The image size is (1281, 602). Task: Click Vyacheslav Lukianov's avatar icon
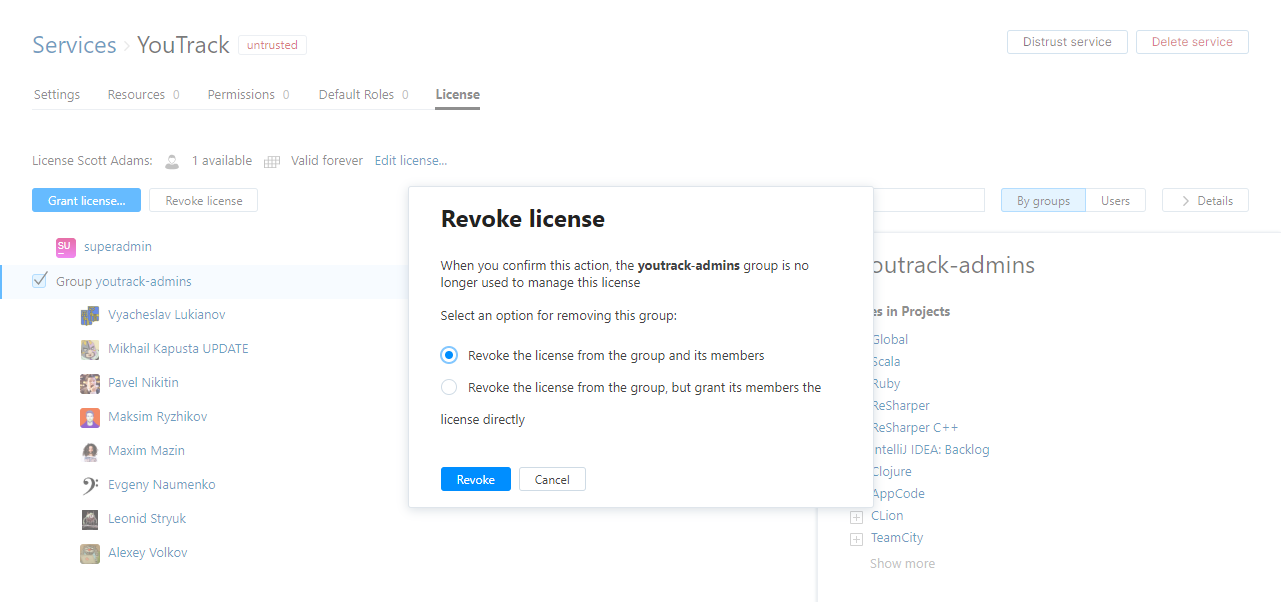(x=90, y=315)
